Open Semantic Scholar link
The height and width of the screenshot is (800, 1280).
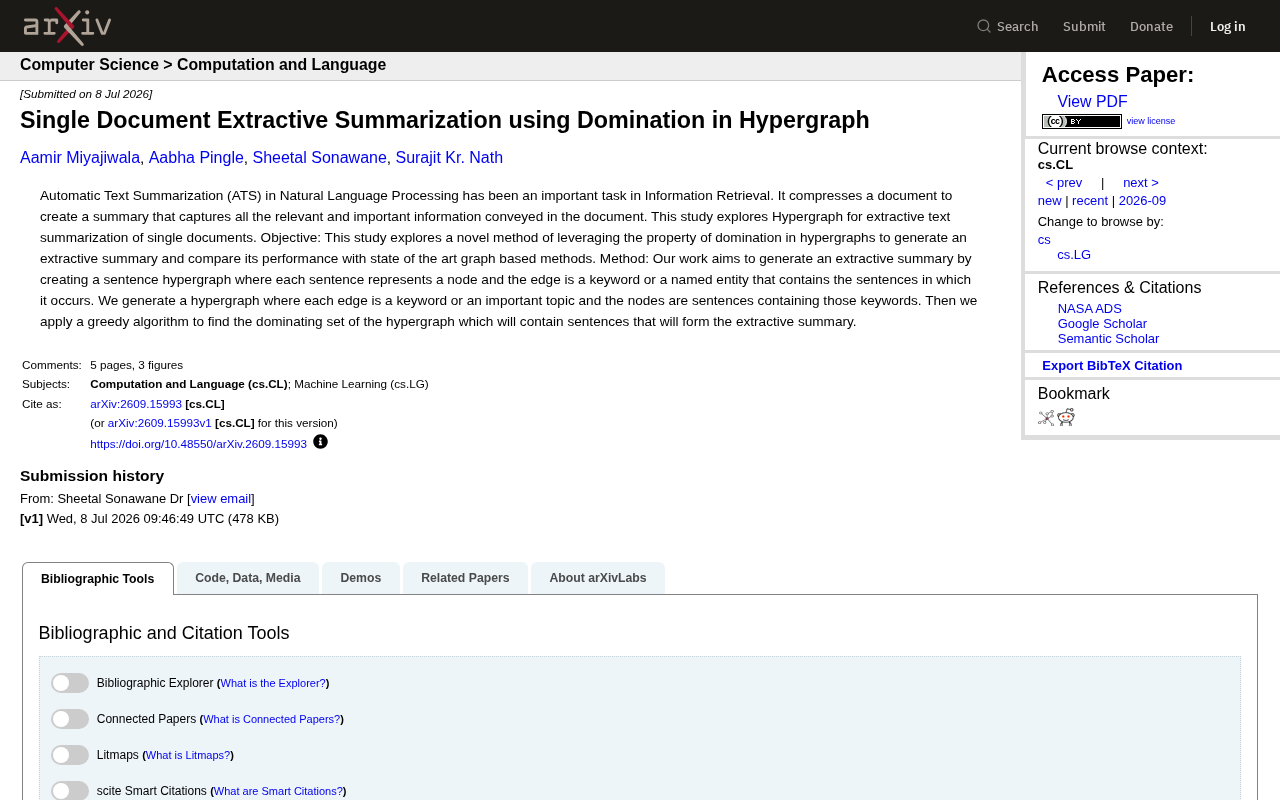(1108, 339)
